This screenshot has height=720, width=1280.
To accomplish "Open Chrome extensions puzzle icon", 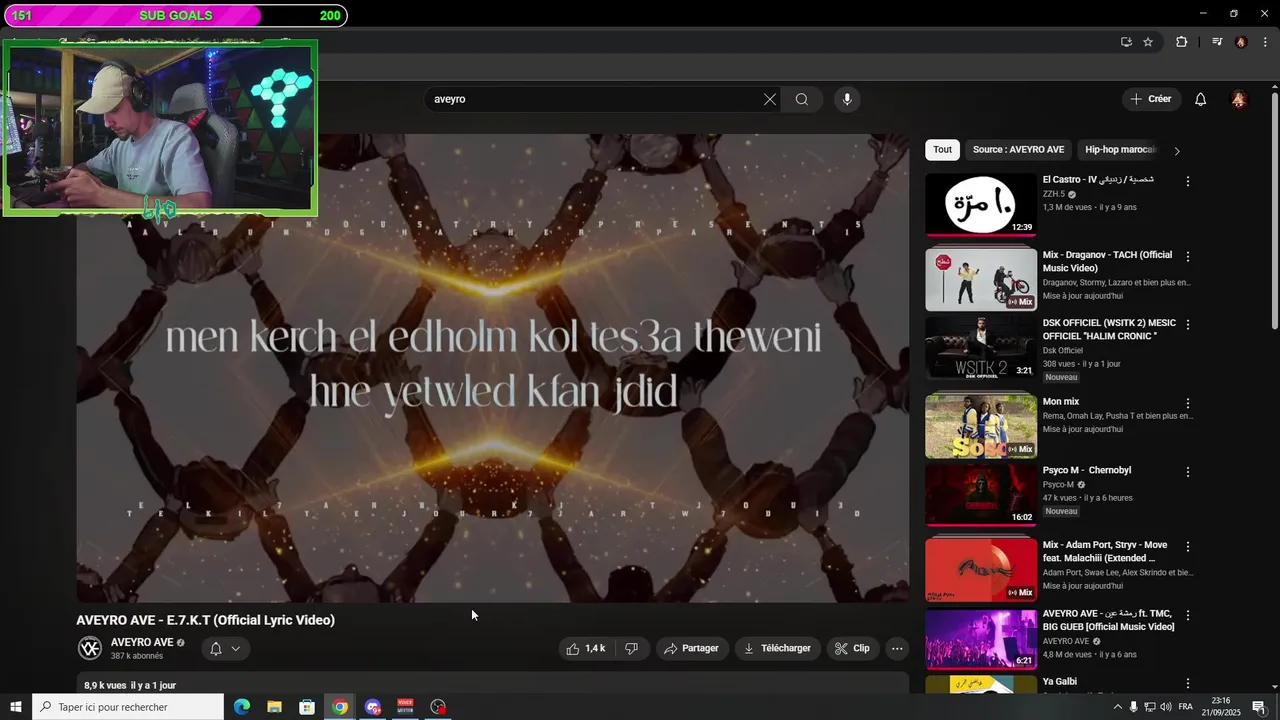I will [x=1181, y=42].
